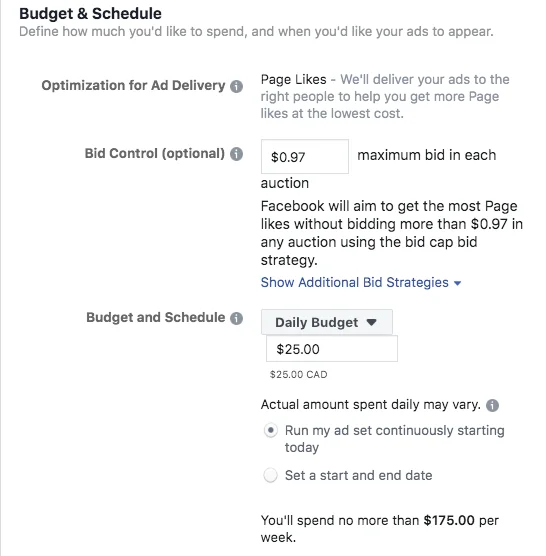Click the Budget & Schedule section heading
546x556 pixels.
(x=90, y=13)
